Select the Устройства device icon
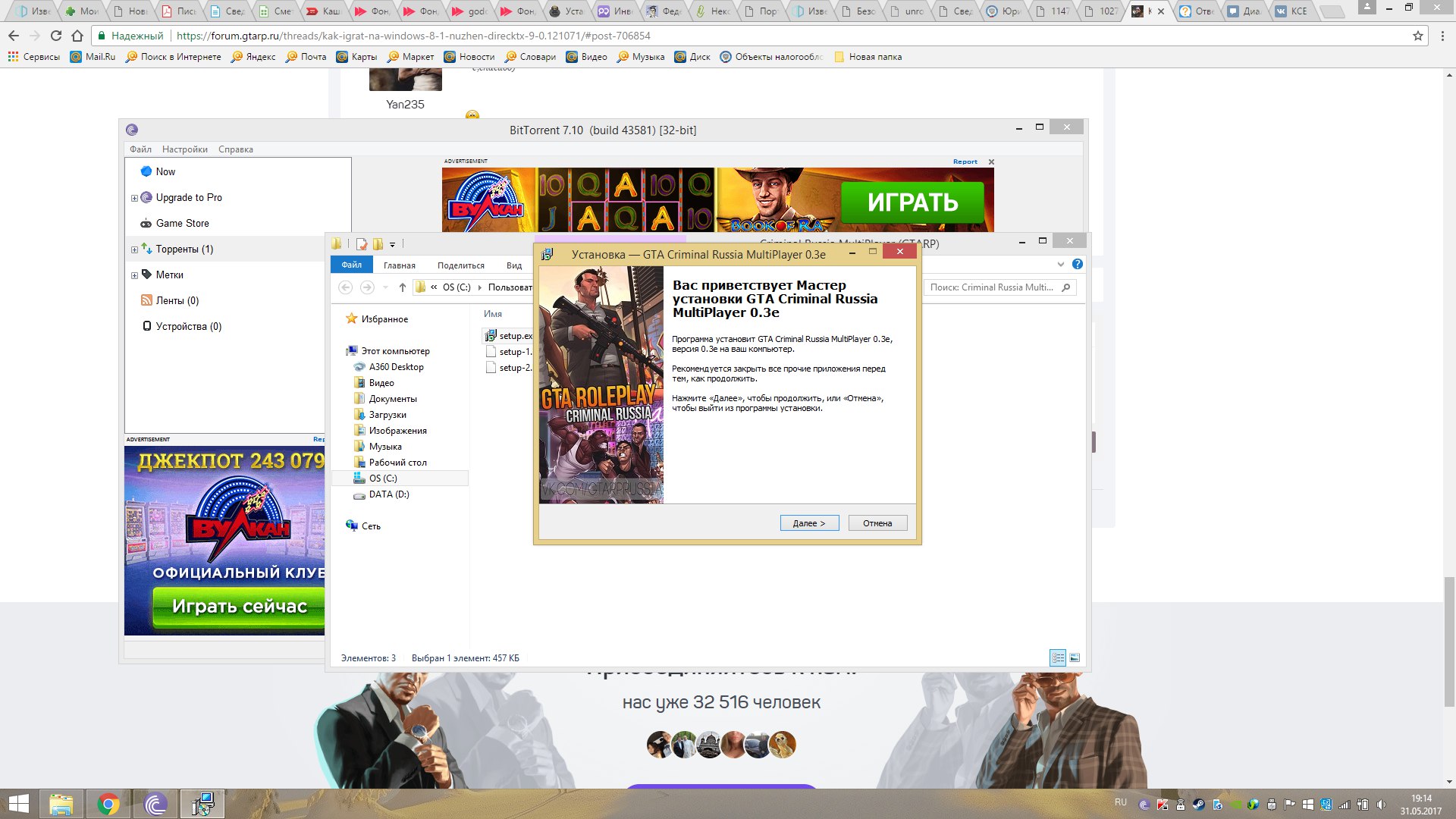The width and height of the screenshot is (1456, 819). pyautogui.click(x=146, y=326)
